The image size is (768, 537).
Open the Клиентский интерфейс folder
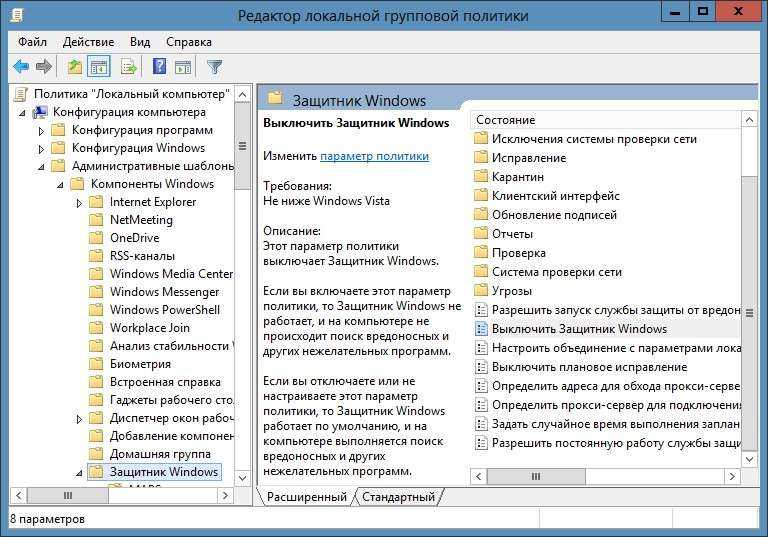(555, 196)
